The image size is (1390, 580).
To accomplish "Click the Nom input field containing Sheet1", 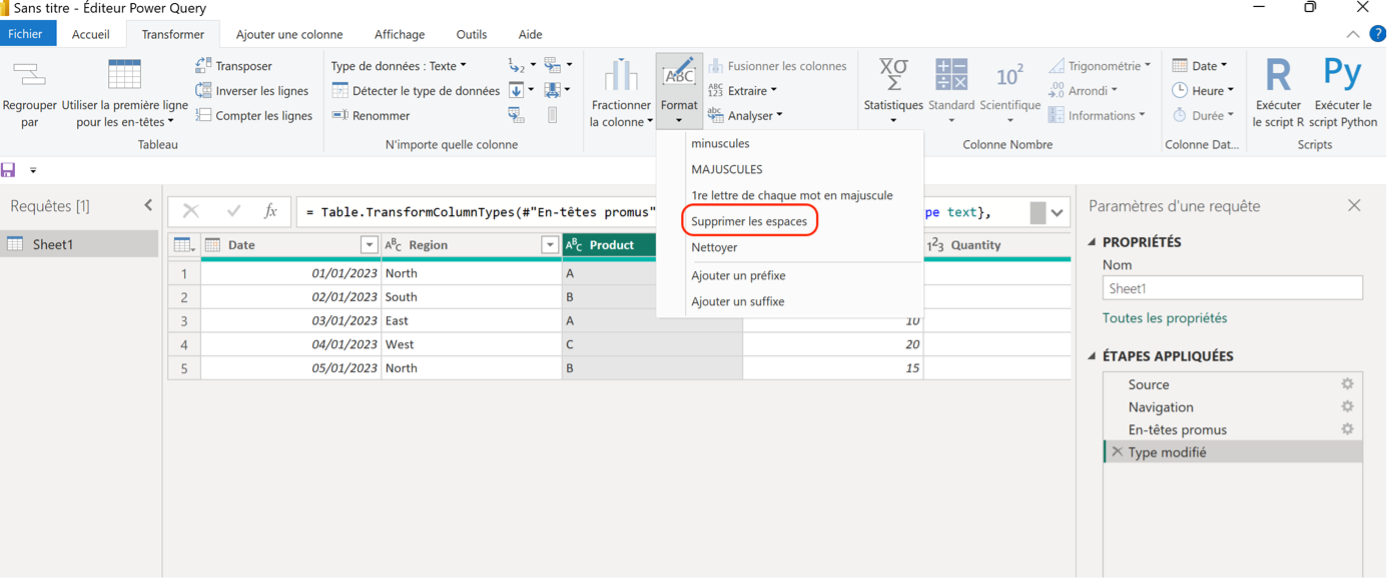I will [x=1232, y=288].
